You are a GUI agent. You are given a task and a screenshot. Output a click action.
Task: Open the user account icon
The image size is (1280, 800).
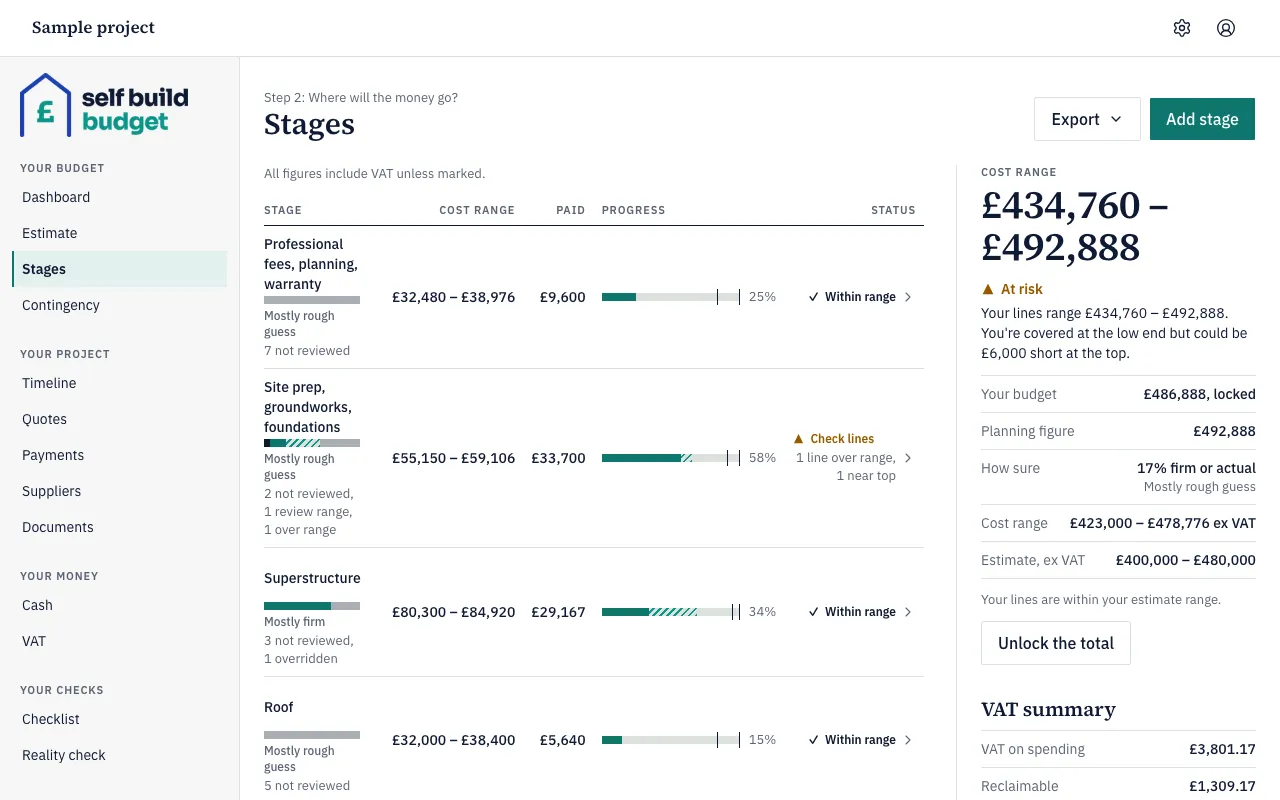[1226, 28]
